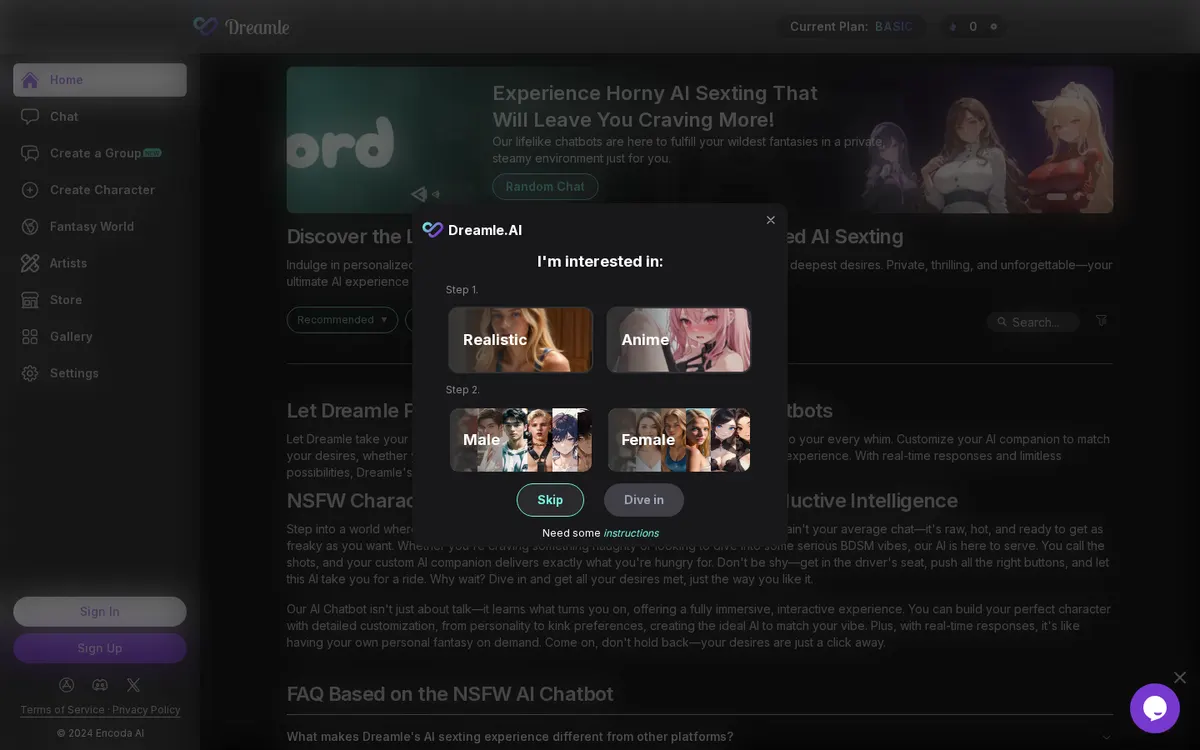Open the Store menu item

[x=100, y=300]
